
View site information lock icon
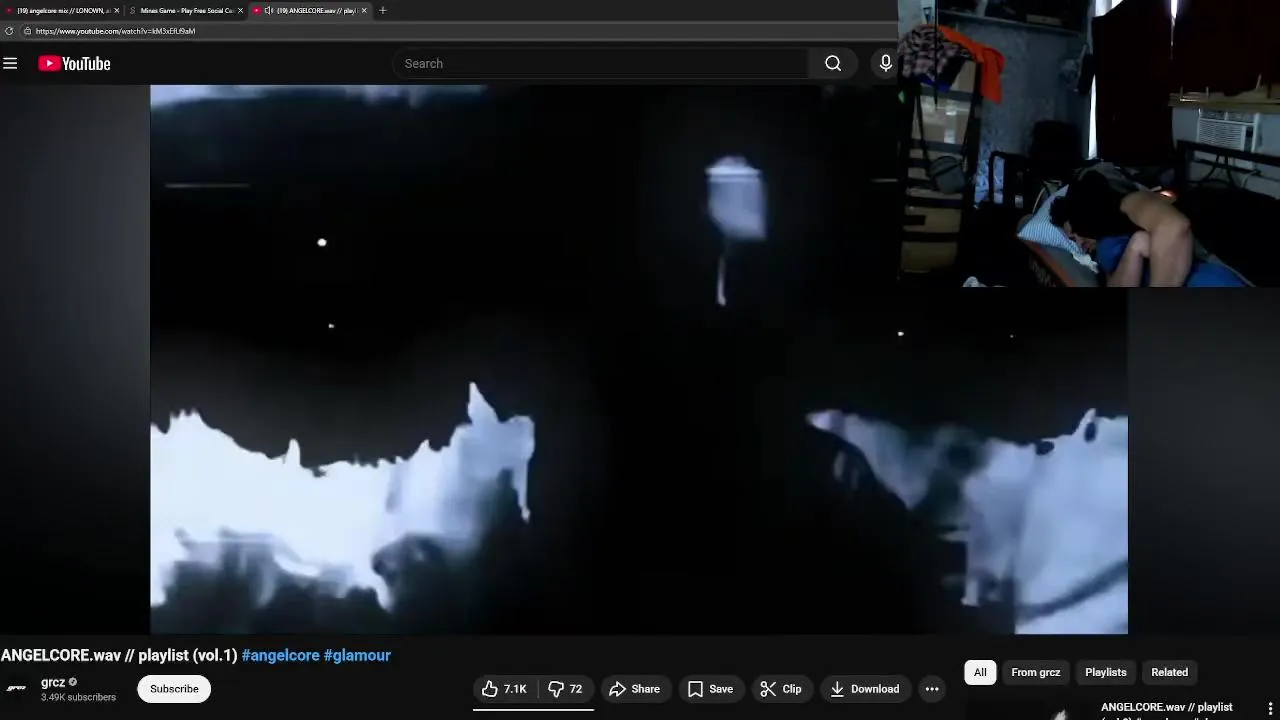(27, 31)
